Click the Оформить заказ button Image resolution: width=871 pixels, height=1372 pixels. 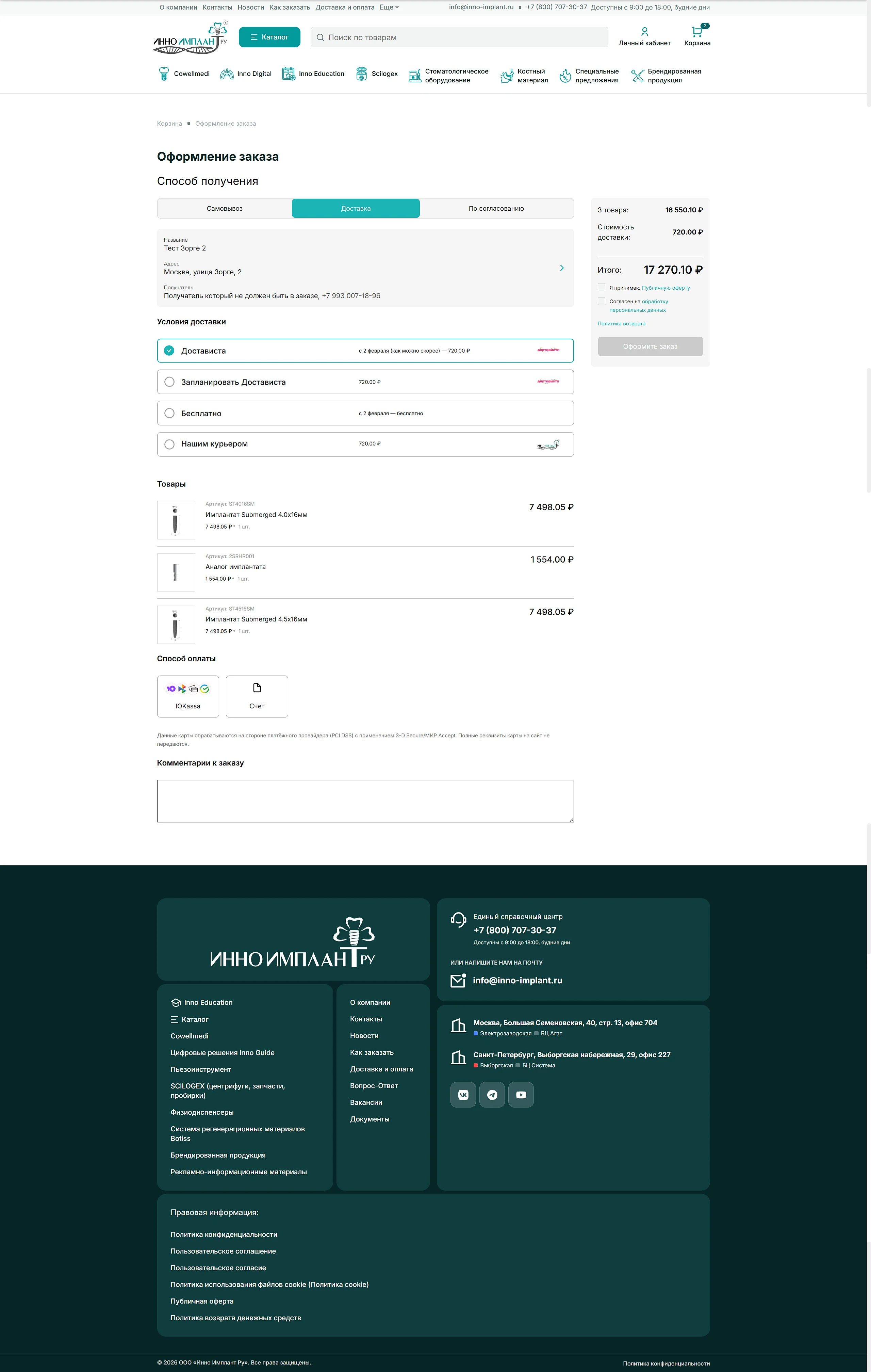coord(650,346)
